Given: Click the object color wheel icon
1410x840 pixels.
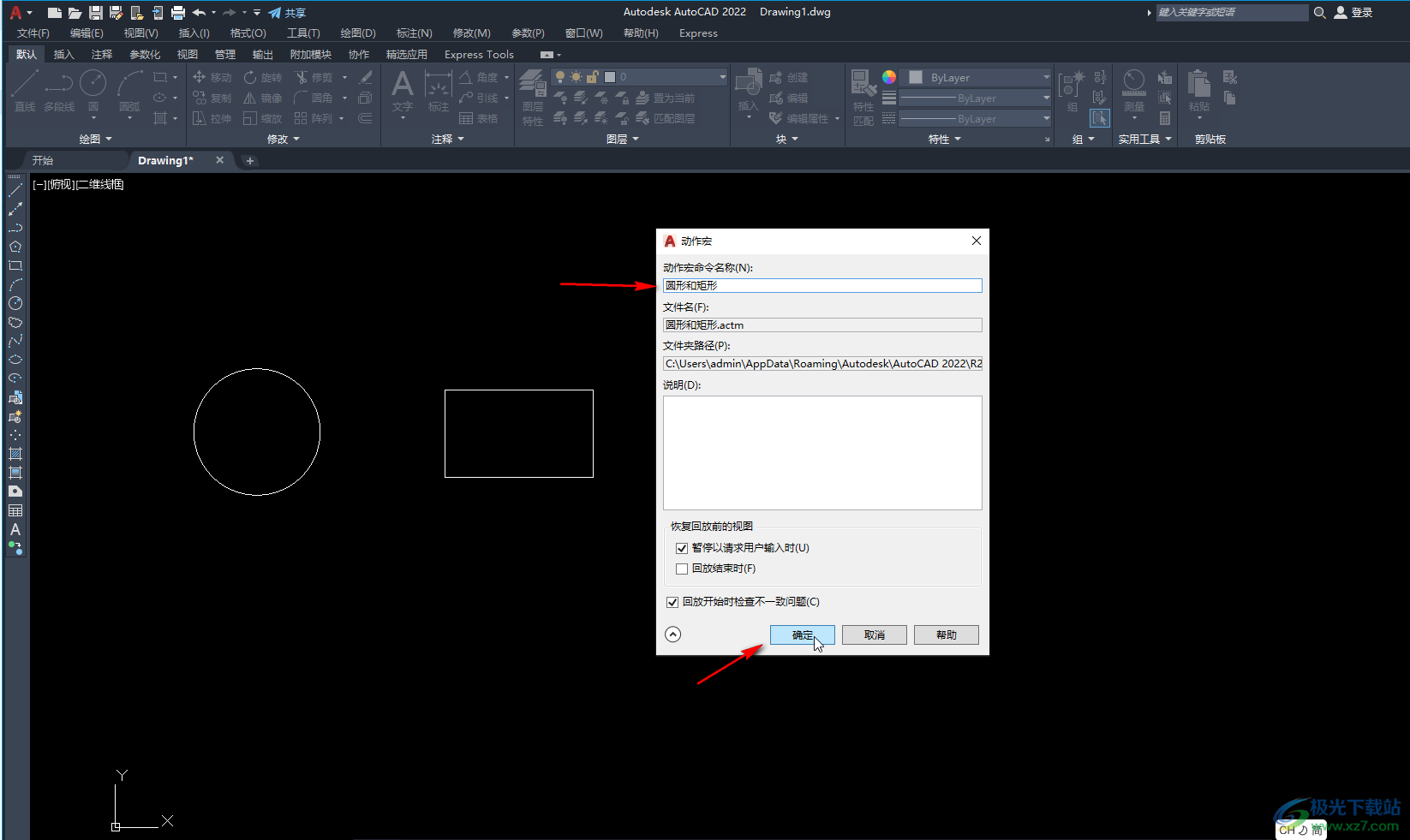Looking at the screenshot, I should pyautogui.click(x=889, y=77).
